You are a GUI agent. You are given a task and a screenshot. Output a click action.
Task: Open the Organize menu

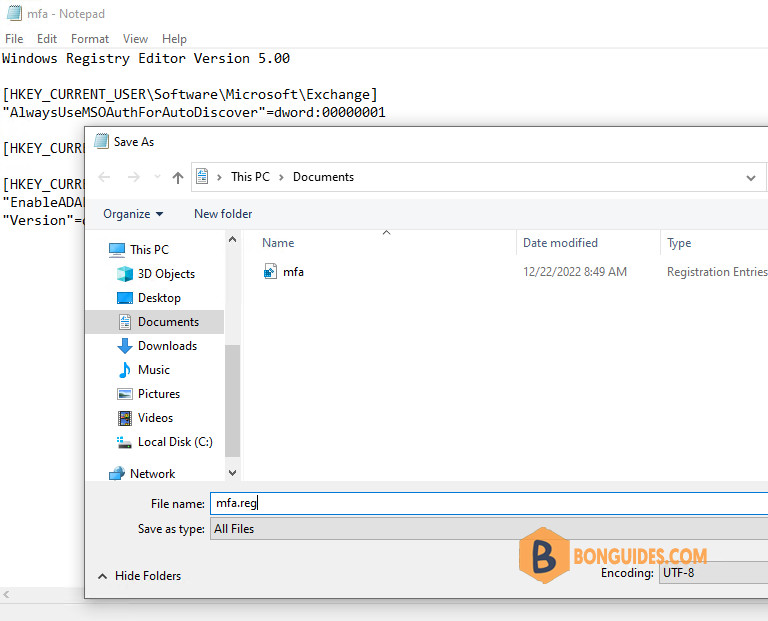[x=133, y=214]
